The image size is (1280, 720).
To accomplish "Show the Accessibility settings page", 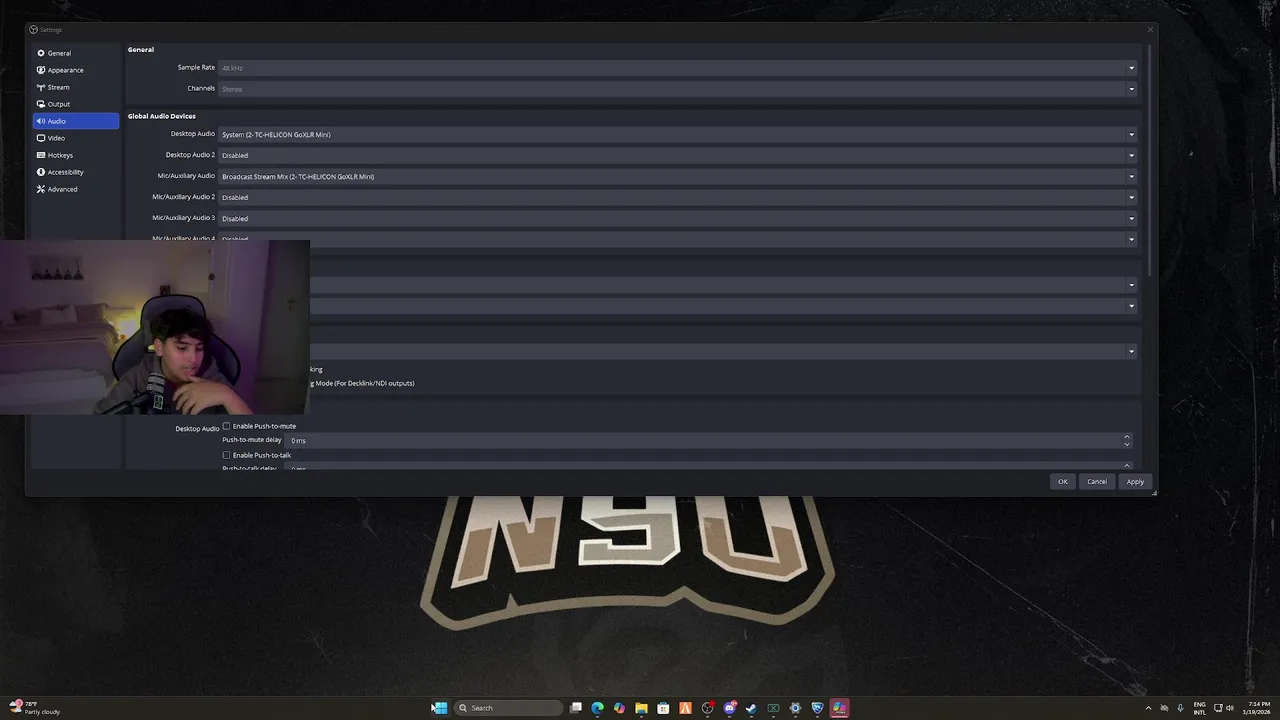I will (x=76, y=172).
